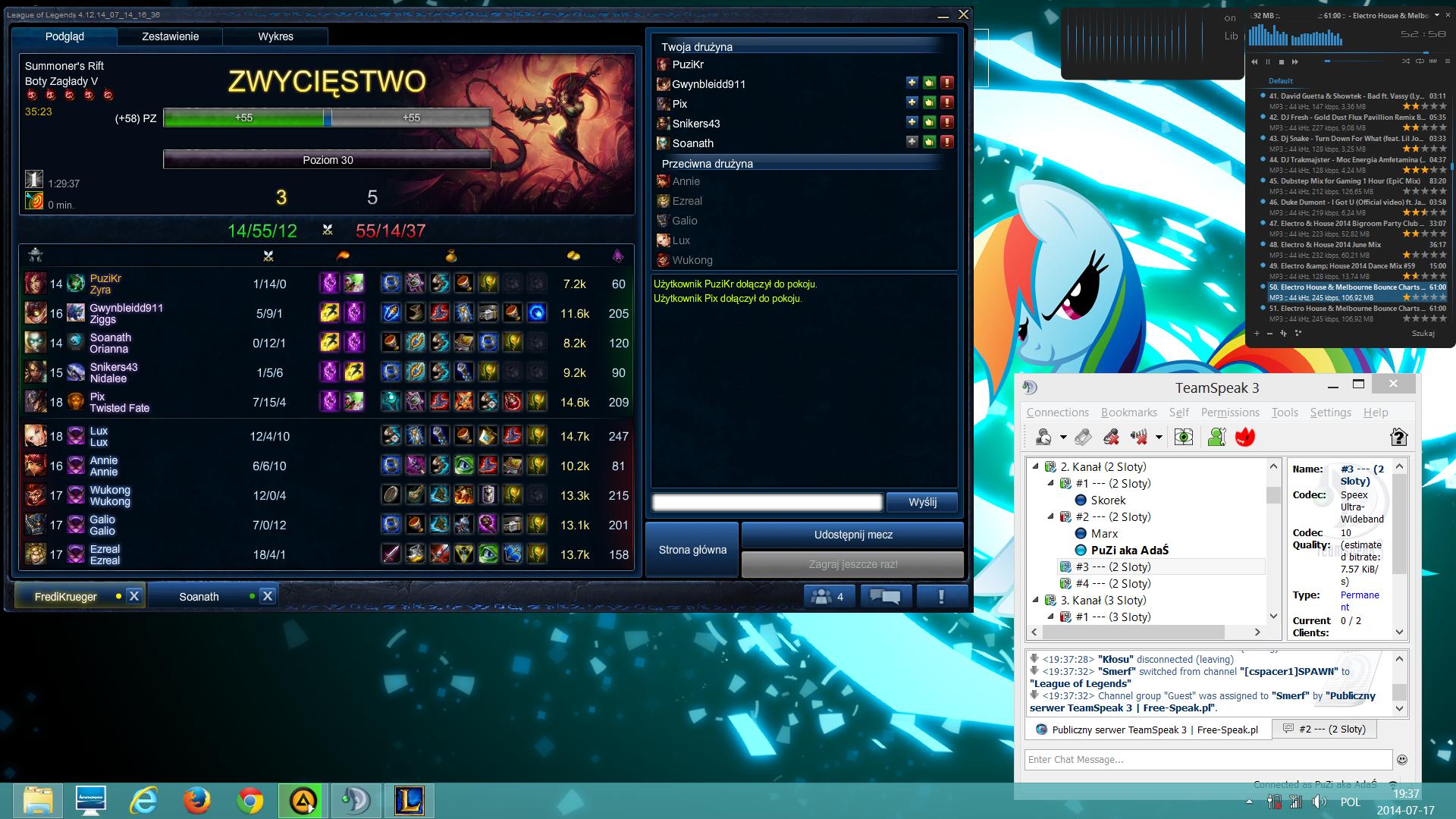Open TeamSpeak Permissions menu
The height and width of the screenshot is (819, 1456).
pyautogui.click(x=1230, y=413)
